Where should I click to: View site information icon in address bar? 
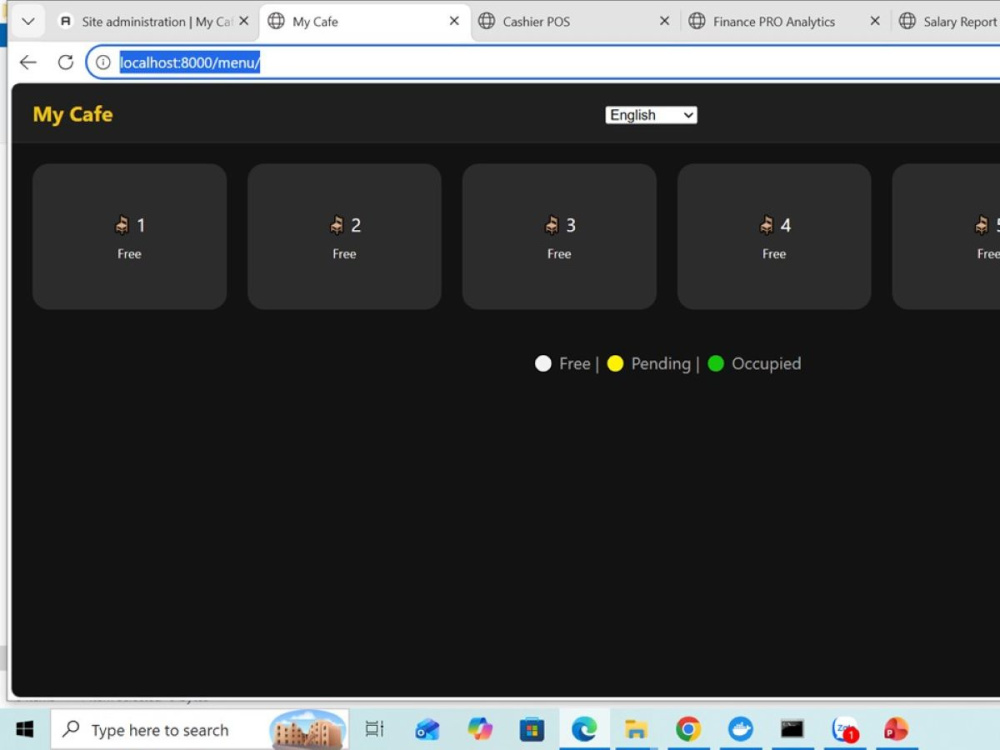tap(103, 62)
